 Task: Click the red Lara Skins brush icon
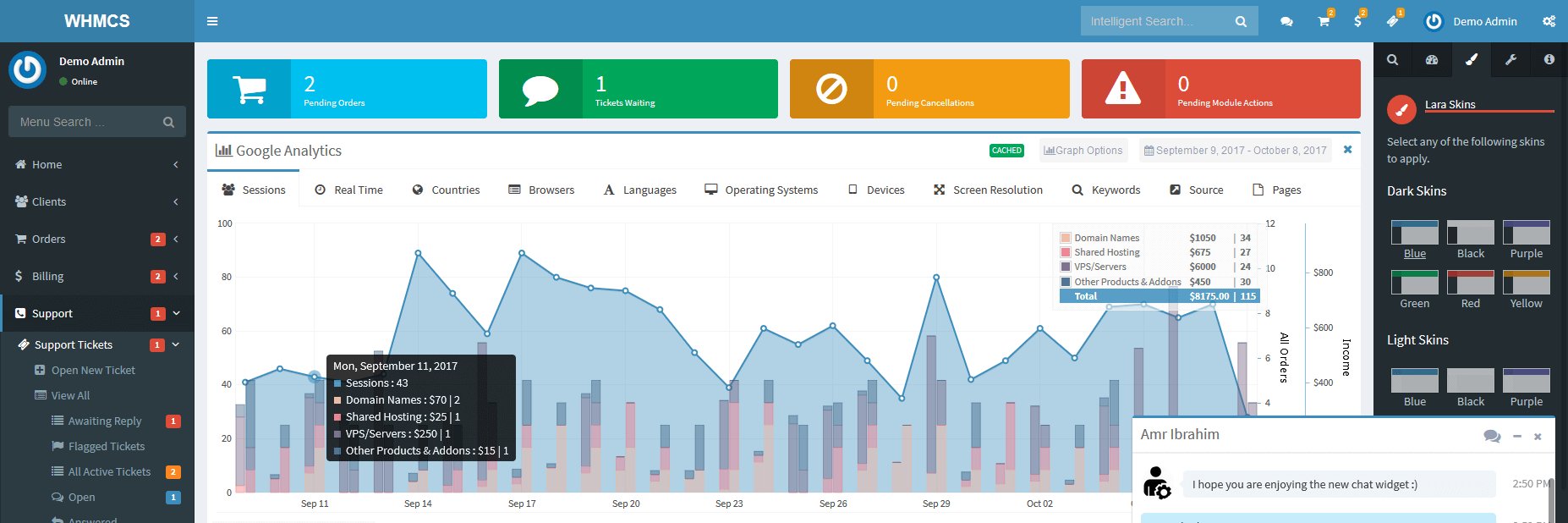pyautogui.click(x=1401, y=109)
